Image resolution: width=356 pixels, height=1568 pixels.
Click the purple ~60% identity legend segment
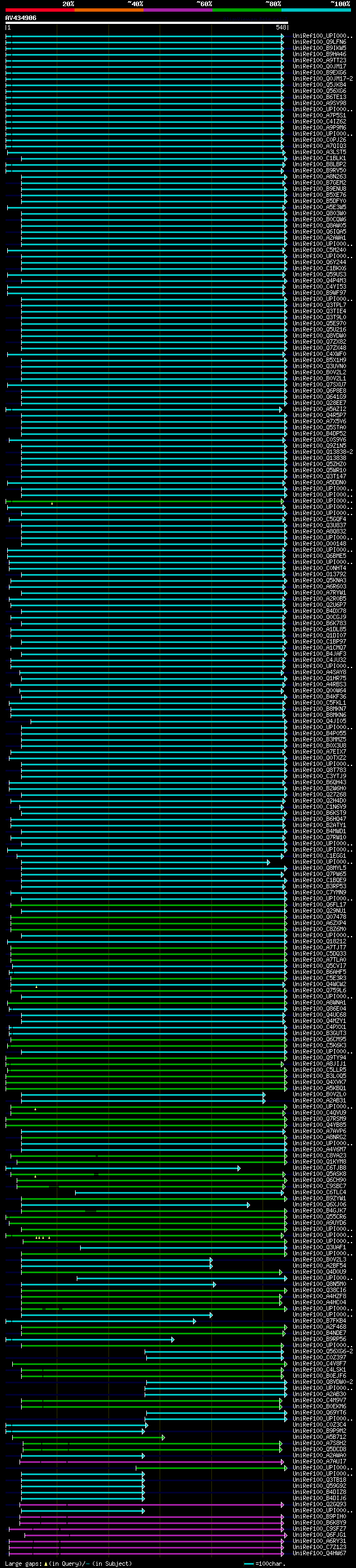[x=179, y=10]
